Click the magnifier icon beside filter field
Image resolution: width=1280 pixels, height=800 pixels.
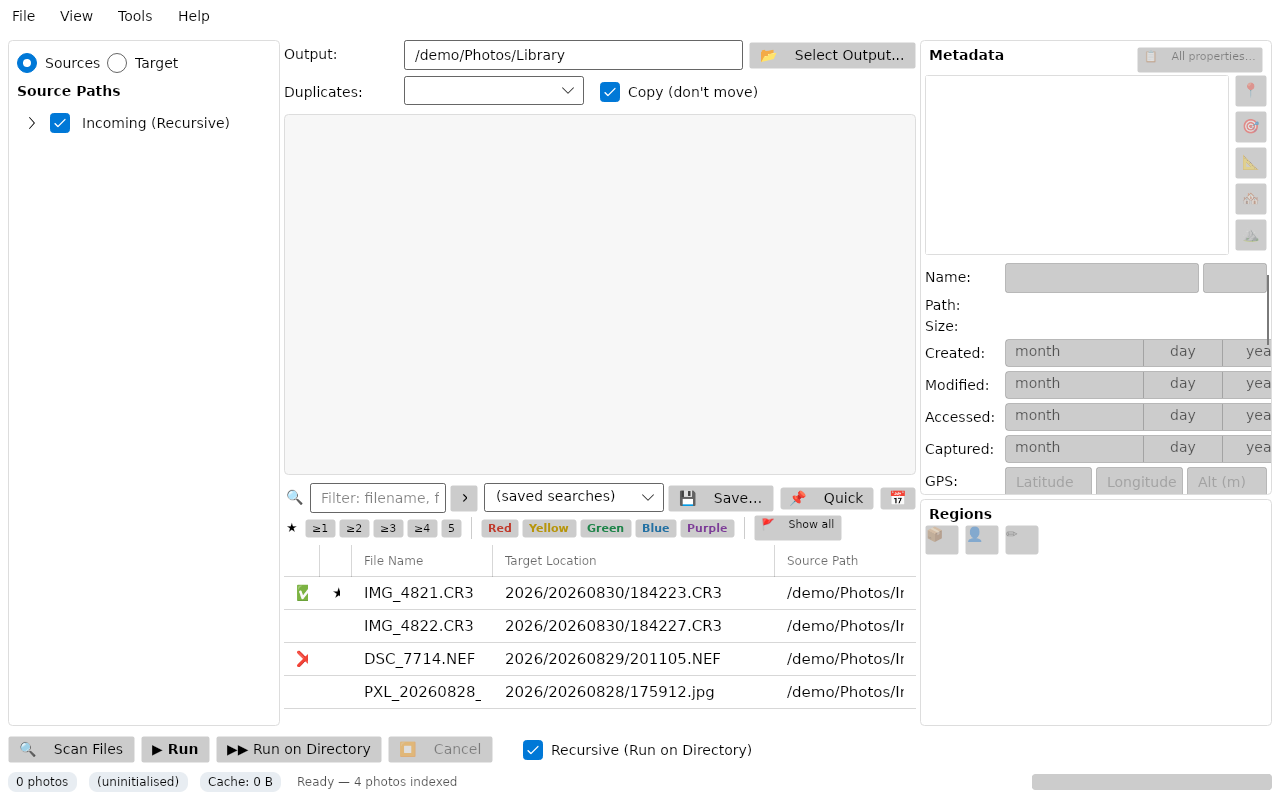tap(294, 497)
